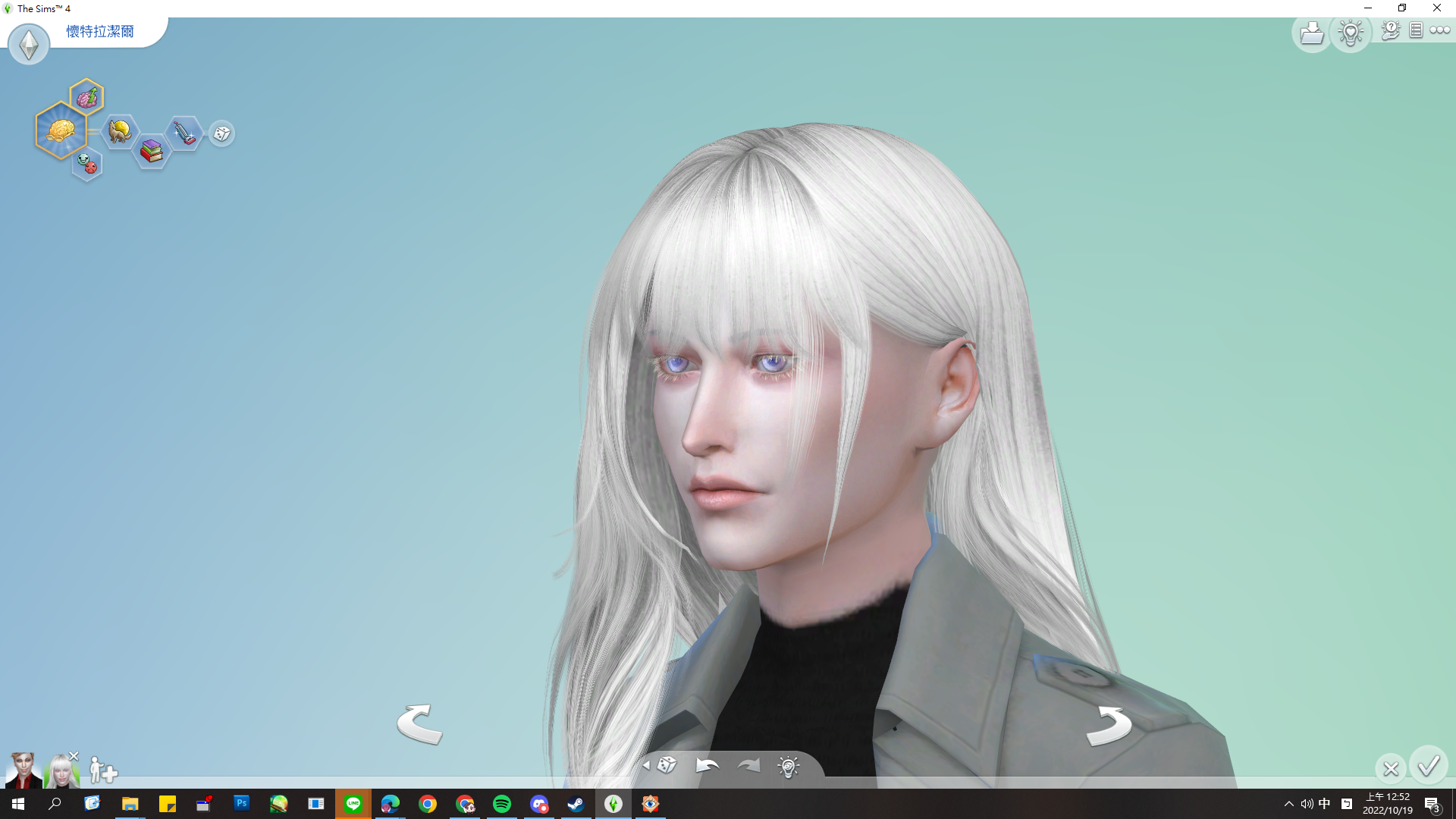
Task: Open the happy and sad faces hexagon
Action: (x=87, y=164)
